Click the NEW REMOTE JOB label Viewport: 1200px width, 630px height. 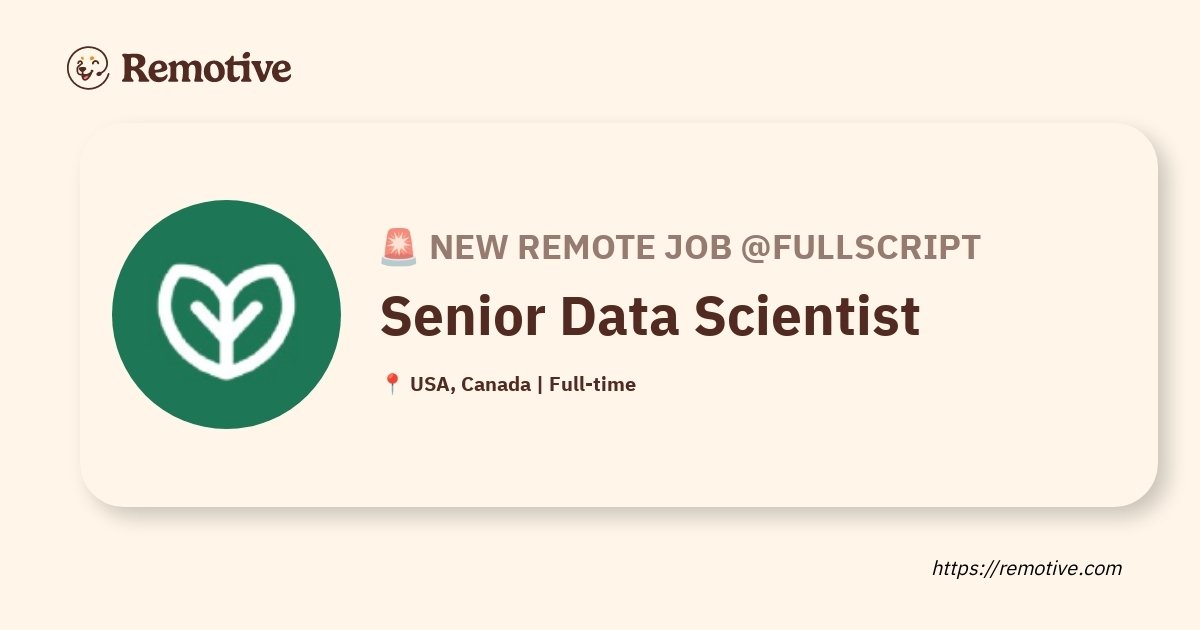click(x=580, y=247)
